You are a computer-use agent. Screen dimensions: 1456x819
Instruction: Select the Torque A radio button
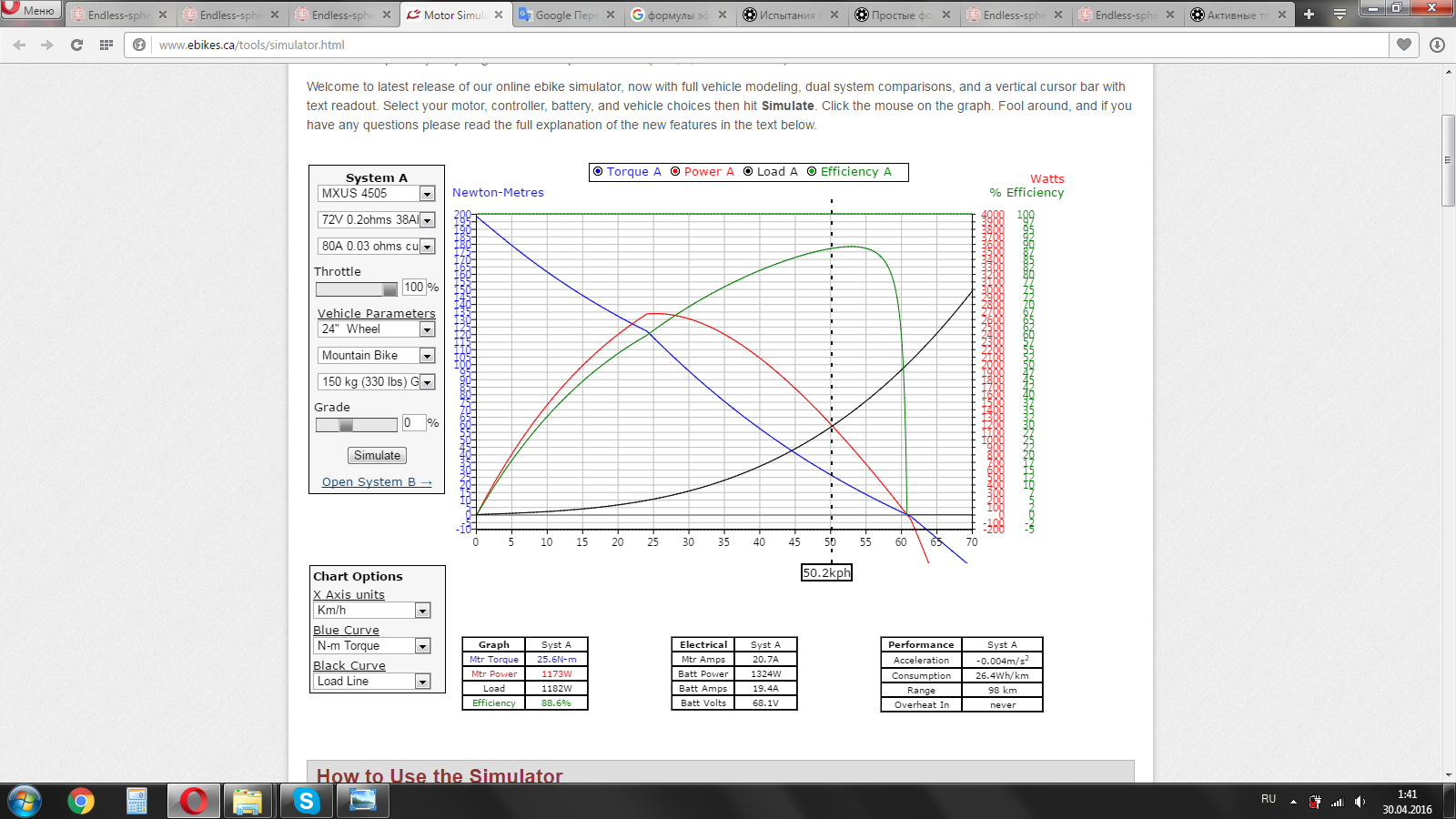point(598,171)
